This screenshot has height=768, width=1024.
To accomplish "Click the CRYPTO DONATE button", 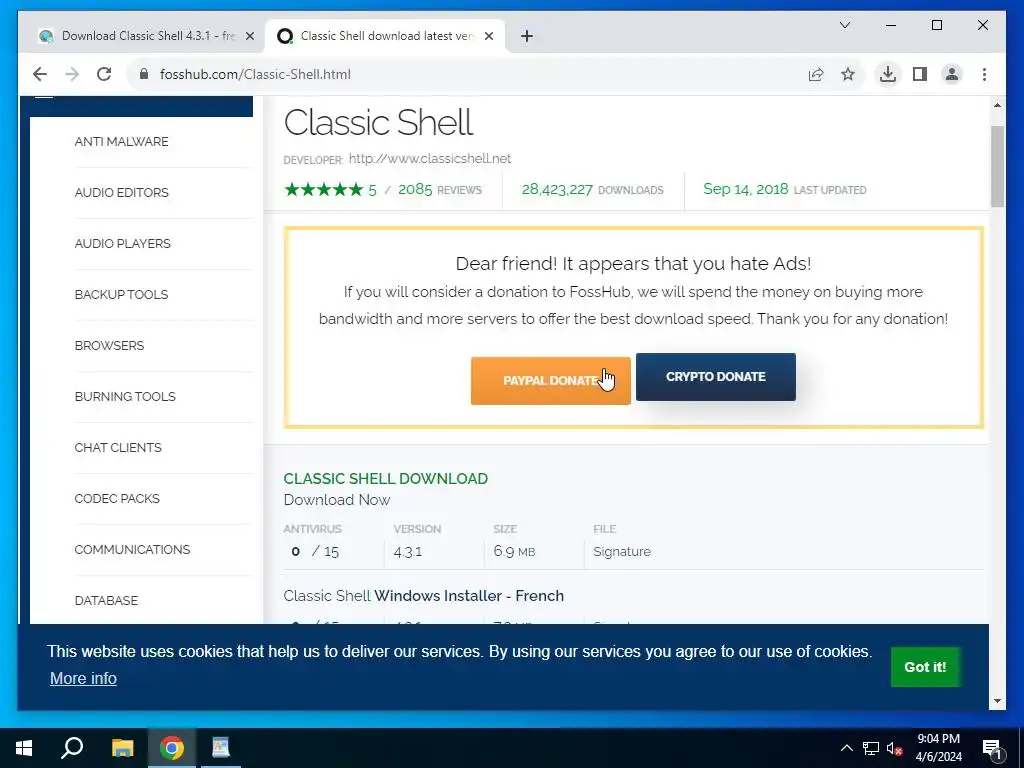I will coord(716,377).
